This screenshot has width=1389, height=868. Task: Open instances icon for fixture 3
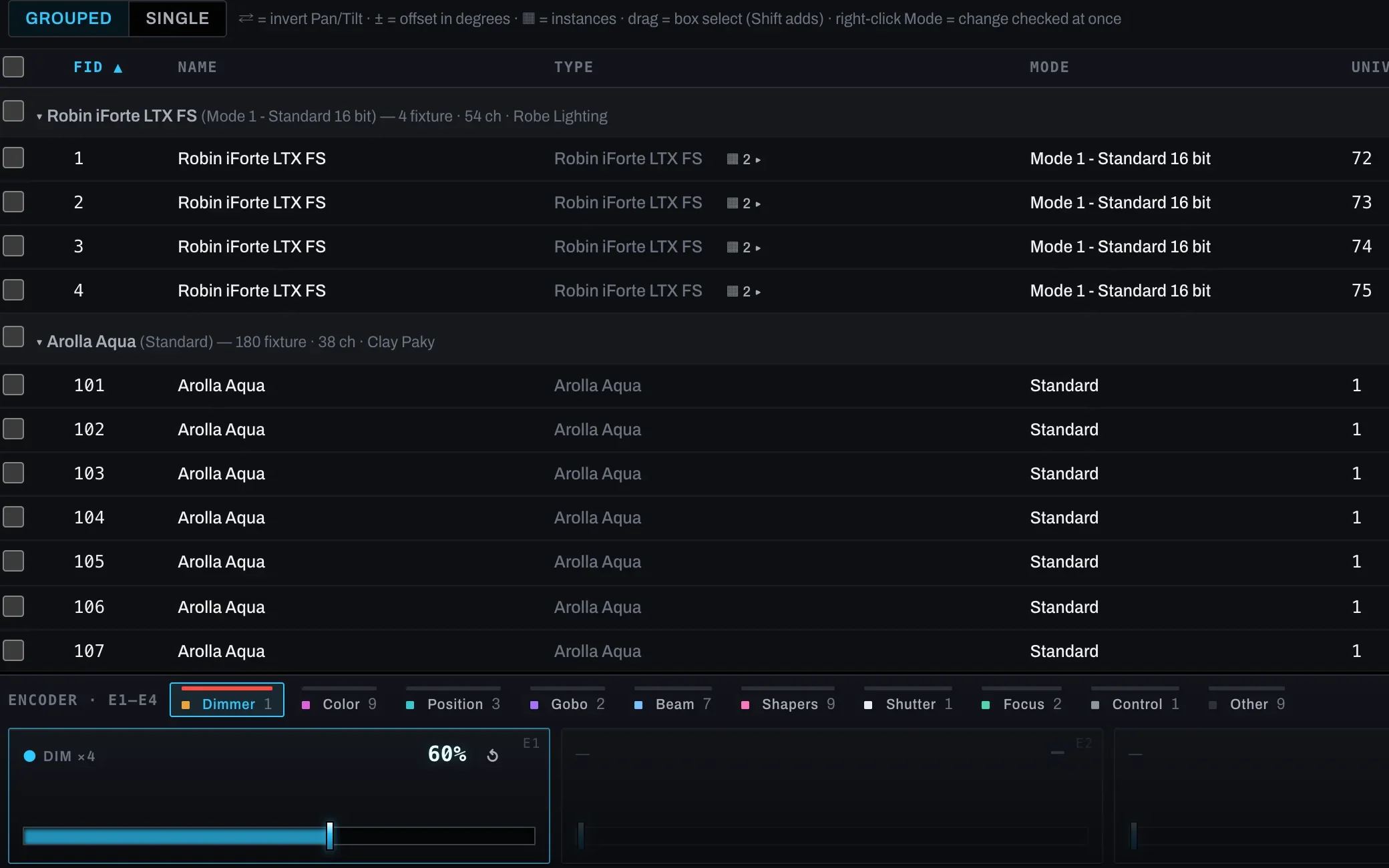(733, 247)
